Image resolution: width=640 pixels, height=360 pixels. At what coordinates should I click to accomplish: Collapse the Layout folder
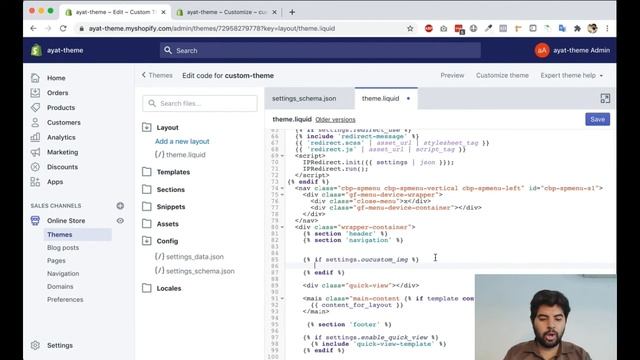tap(147, 127)
